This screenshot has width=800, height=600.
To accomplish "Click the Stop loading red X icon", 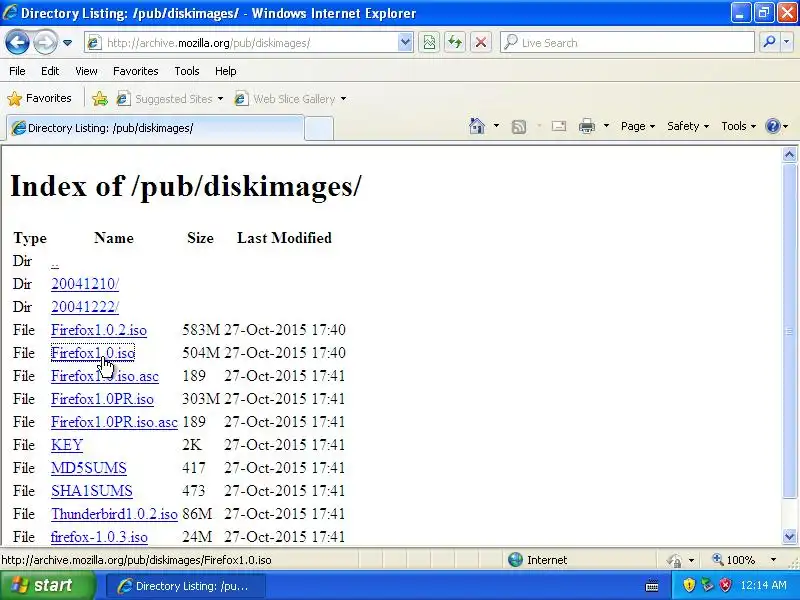I will 481,43.
